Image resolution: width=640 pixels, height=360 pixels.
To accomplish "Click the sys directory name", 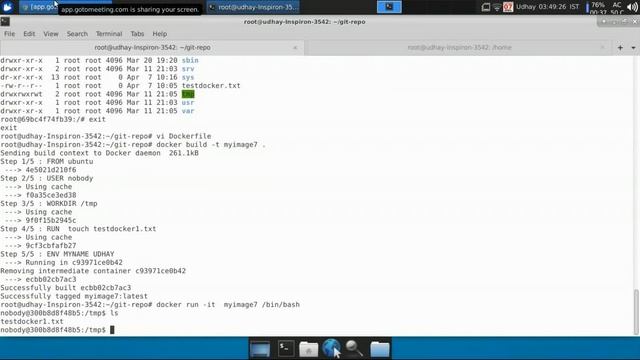I will click(x=188, y=78).
